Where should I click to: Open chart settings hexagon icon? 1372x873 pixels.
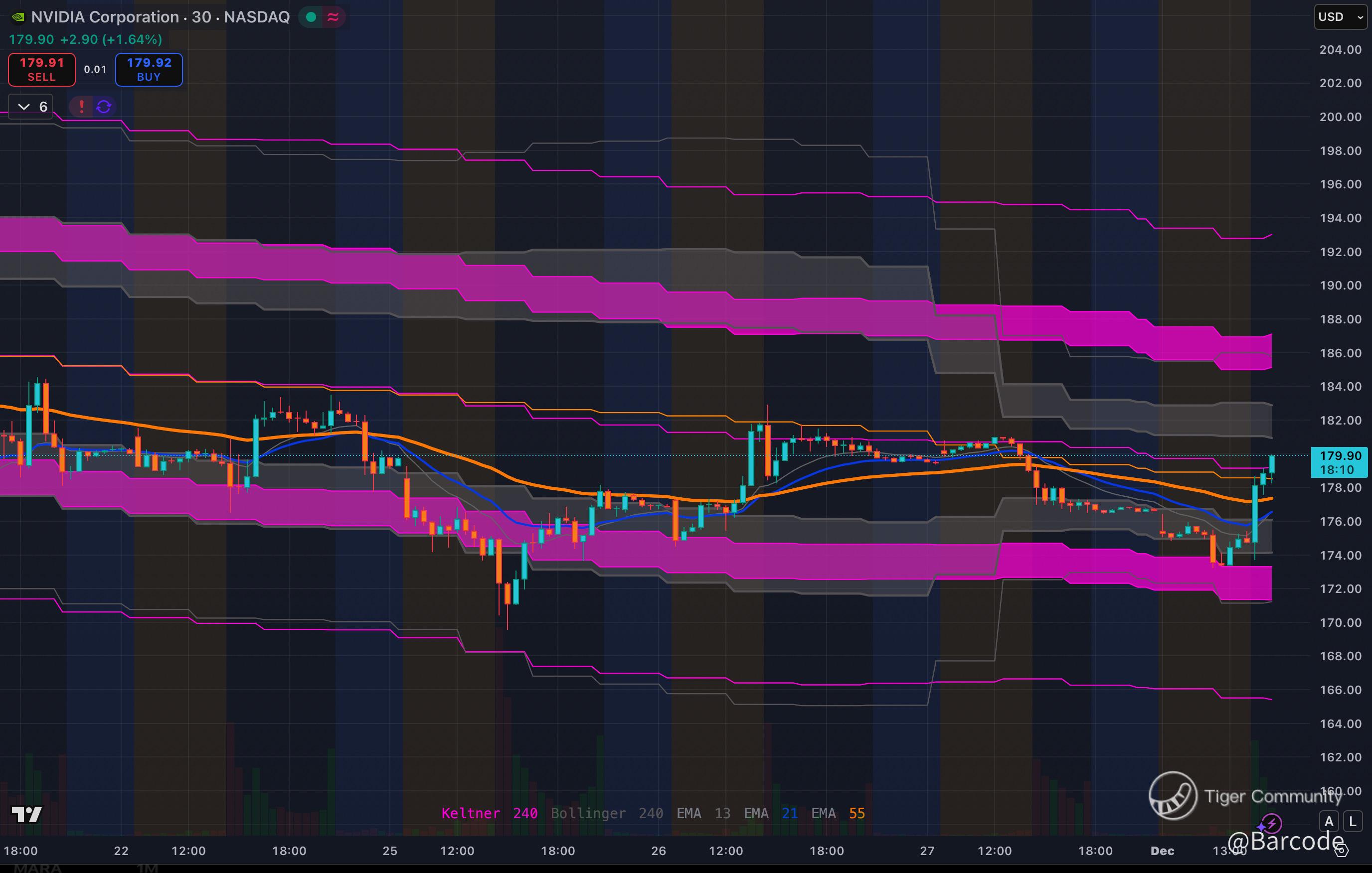coord(1341,851)
